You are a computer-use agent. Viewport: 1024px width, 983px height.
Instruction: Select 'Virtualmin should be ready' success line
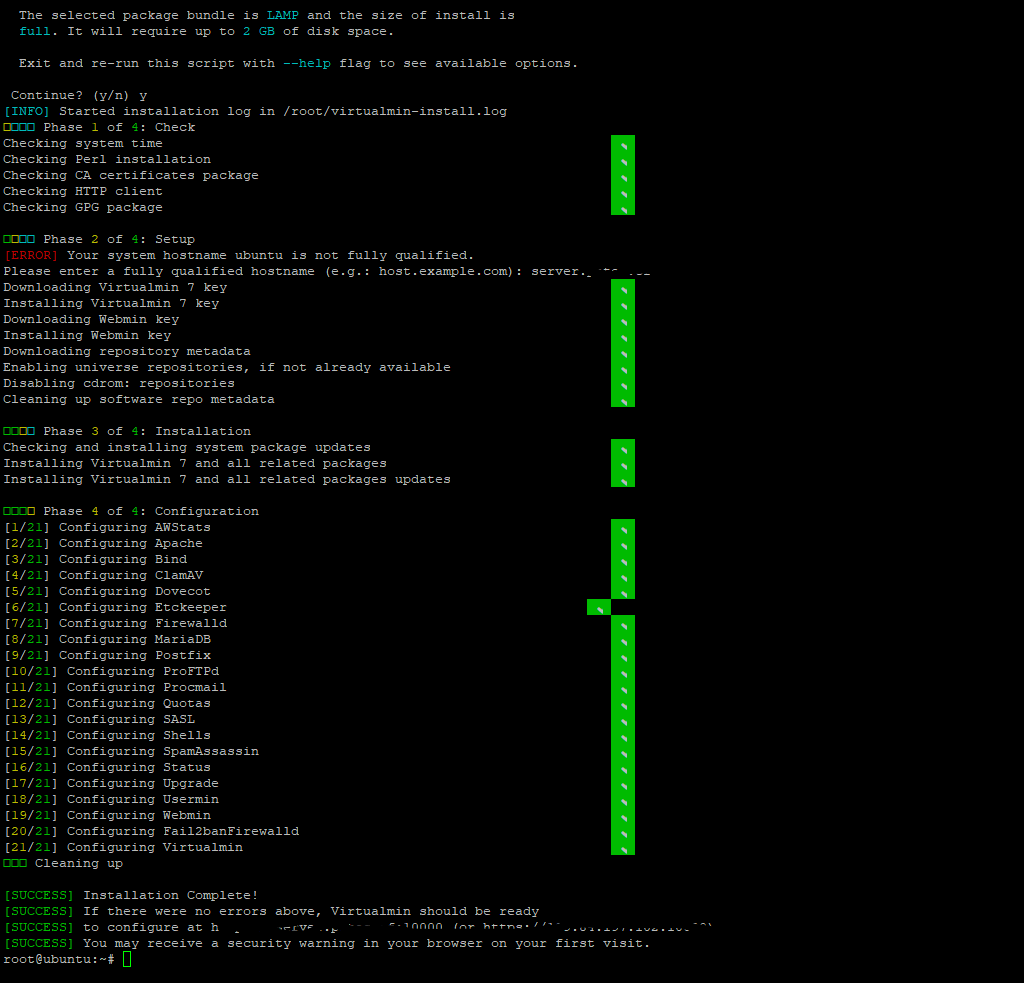coord(272,911)
